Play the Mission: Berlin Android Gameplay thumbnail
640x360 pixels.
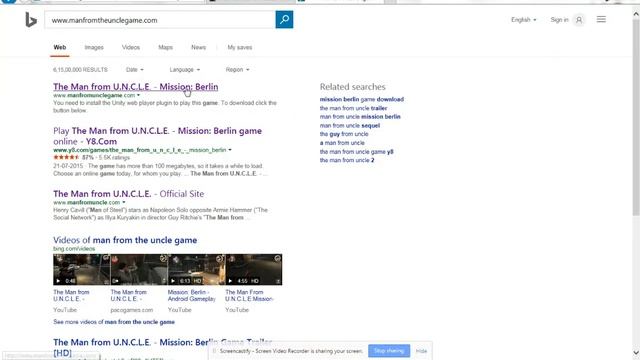(x=196, y=269)
